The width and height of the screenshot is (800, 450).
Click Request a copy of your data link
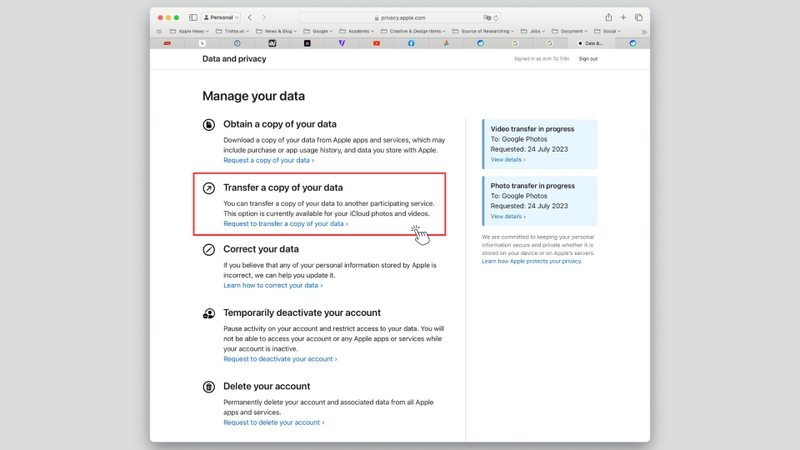tap(268, 160)
